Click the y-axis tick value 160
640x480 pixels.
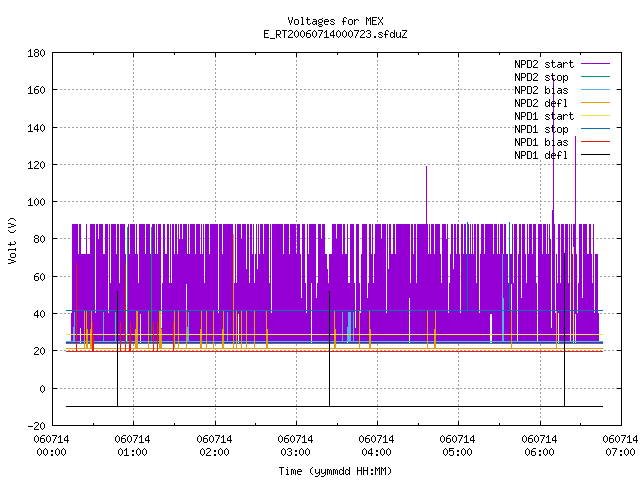(36, 90)
